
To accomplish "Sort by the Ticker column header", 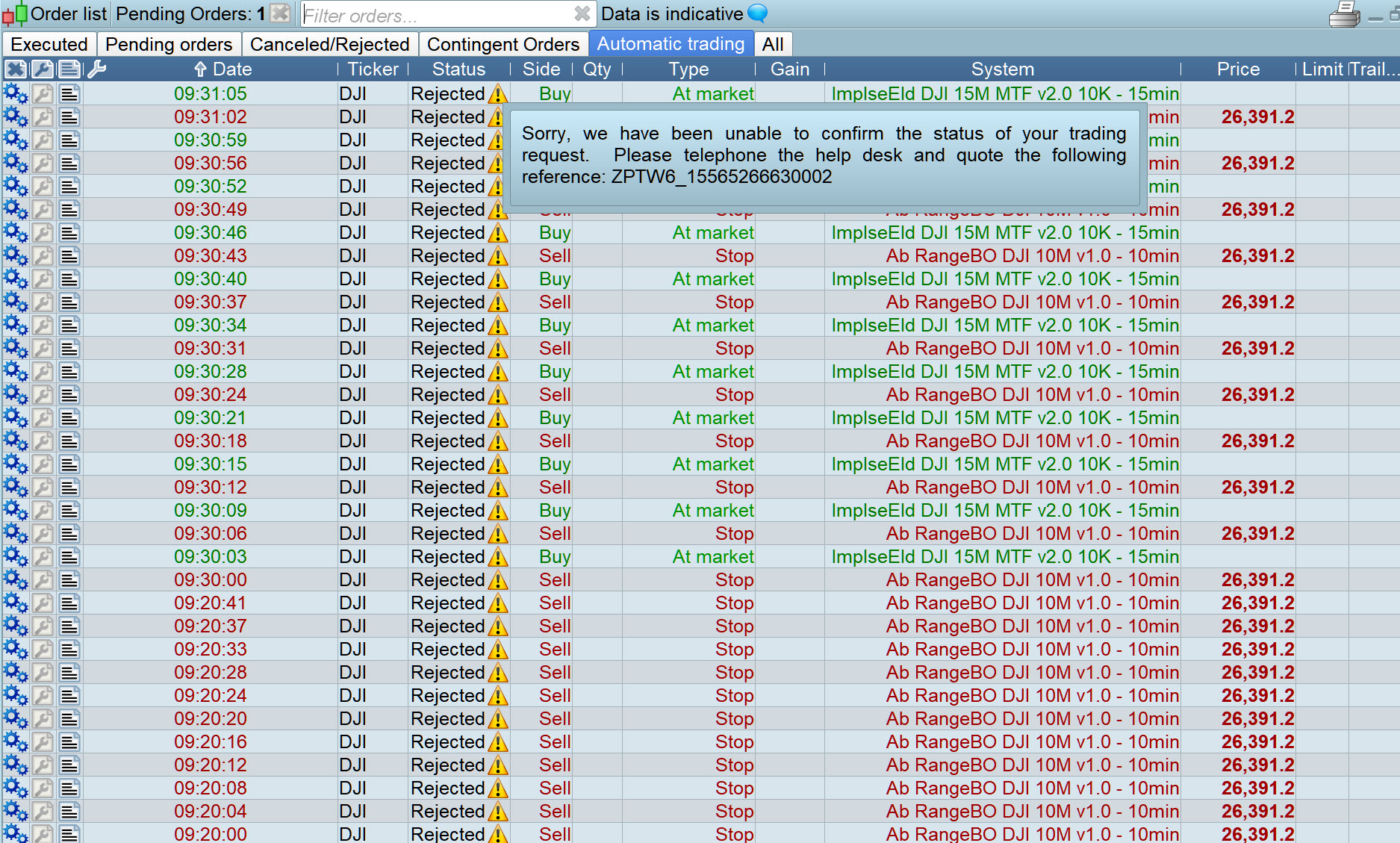I will [x=373, y=69].
